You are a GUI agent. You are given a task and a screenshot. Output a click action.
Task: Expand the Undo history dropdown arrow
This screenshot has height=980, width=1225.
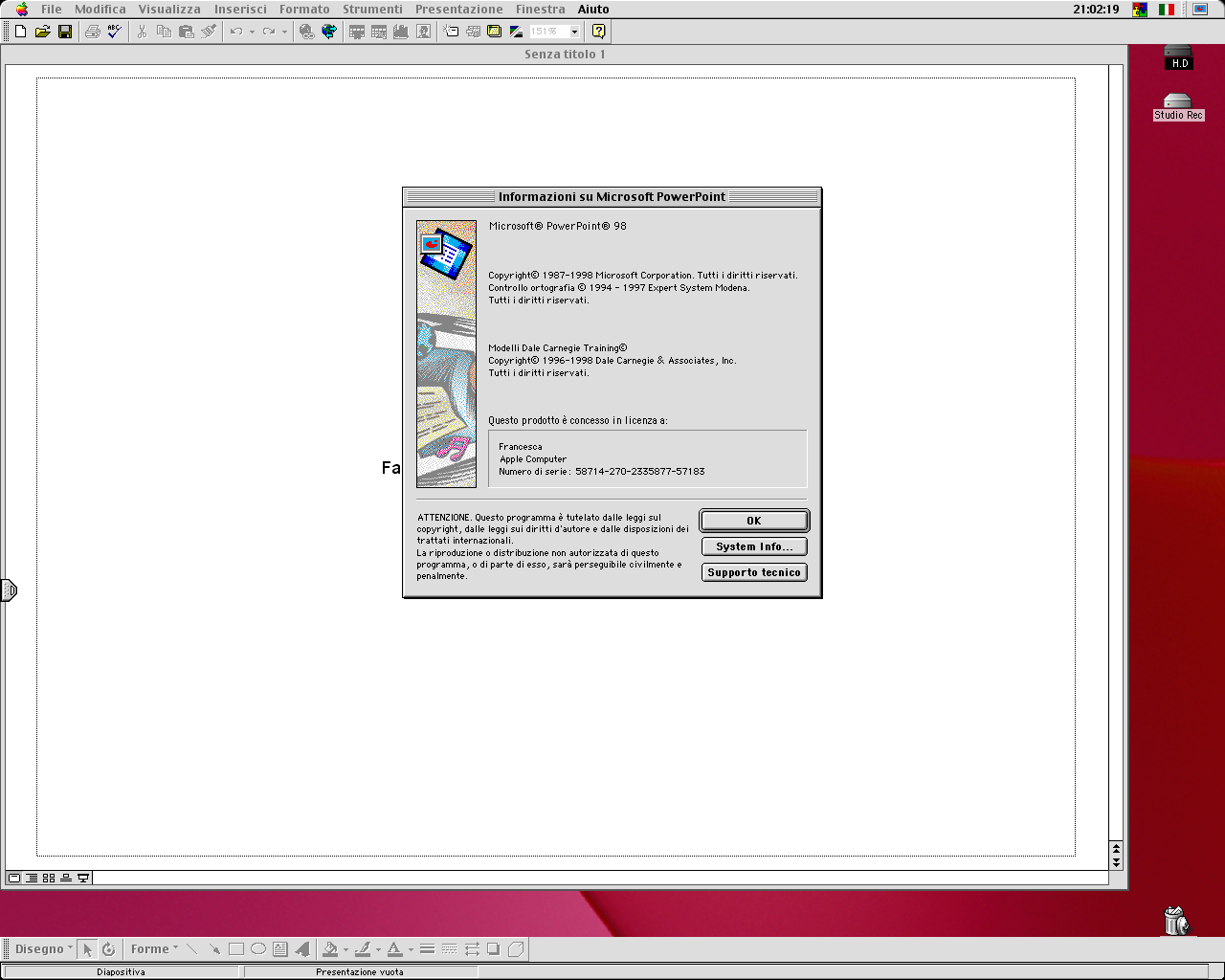pyautogui.click(x=252, y=32)
